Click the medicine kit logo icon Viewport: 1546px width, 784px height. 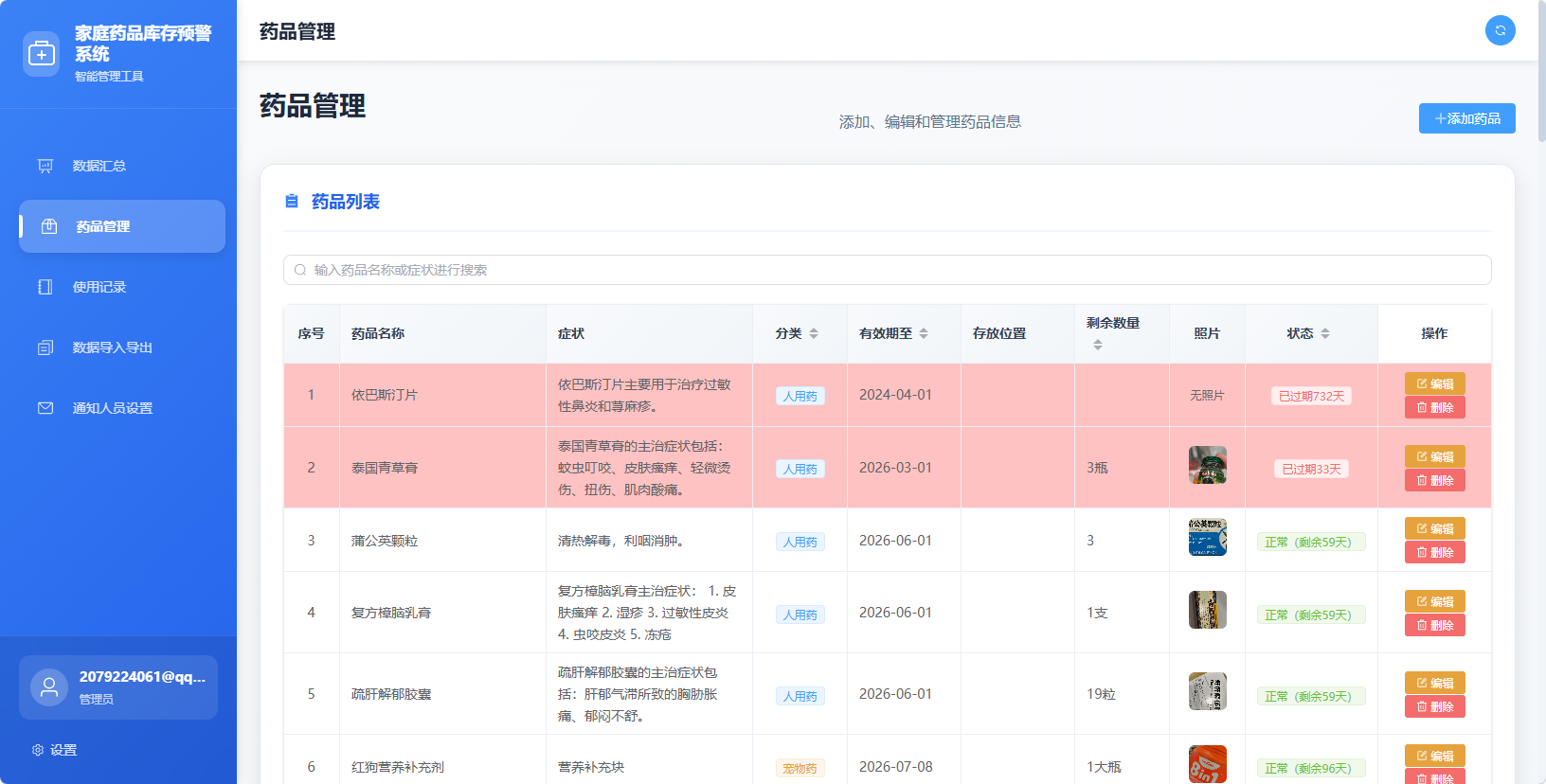(x=41, y=54)
